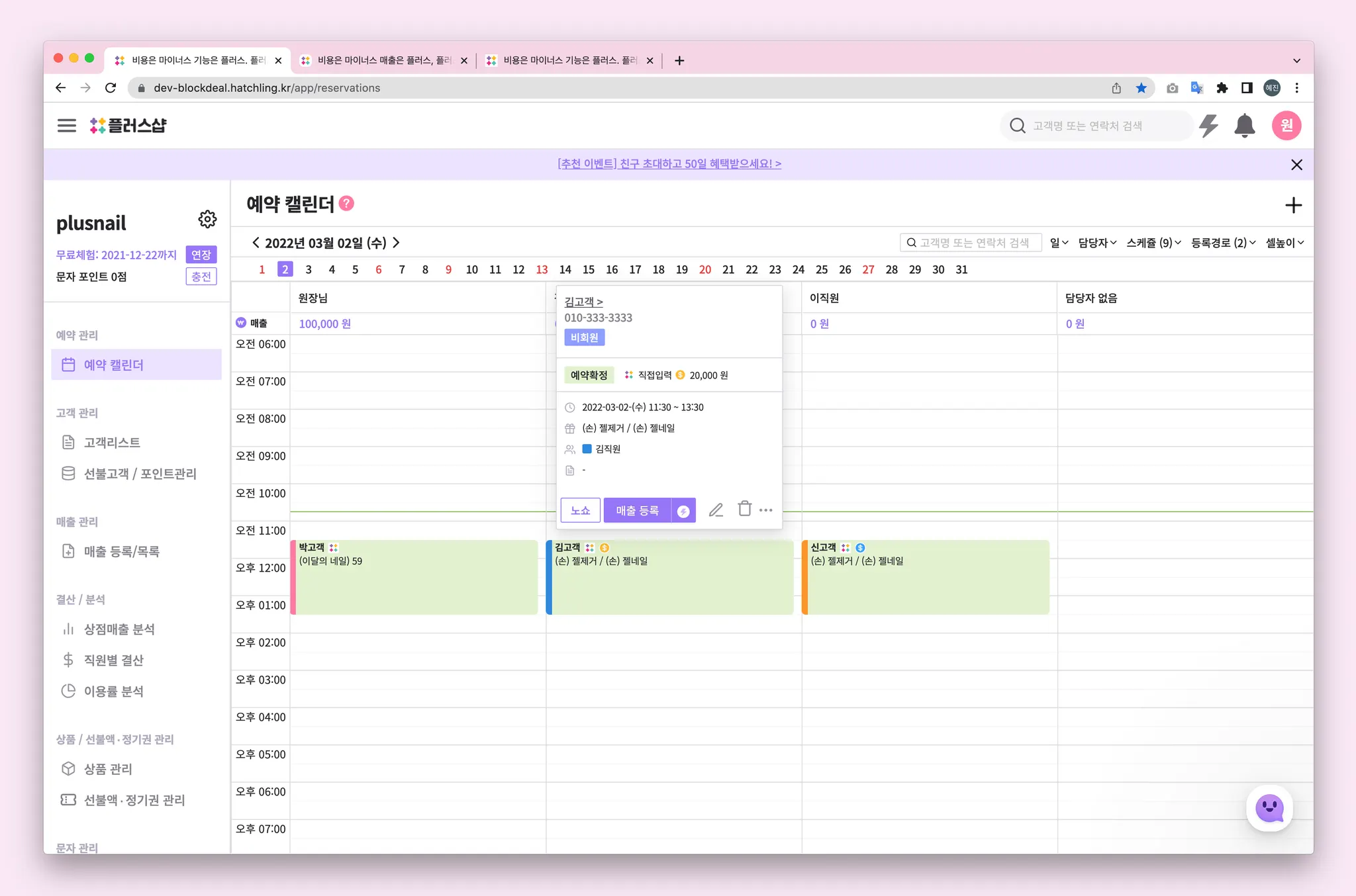
Task: Open the 일 view mode dropdown
Action: [1059, 243]
